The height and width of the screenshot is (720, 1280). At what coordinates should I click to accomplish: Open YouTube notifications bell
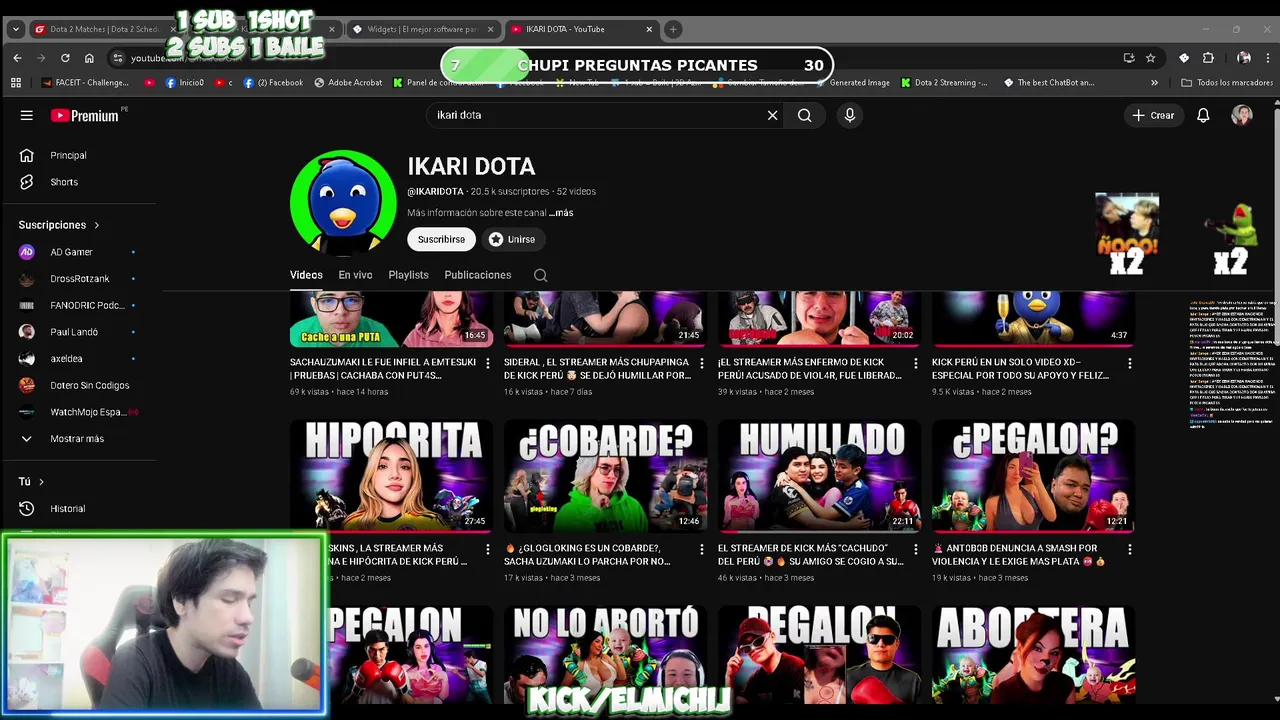click(1203, 115)
